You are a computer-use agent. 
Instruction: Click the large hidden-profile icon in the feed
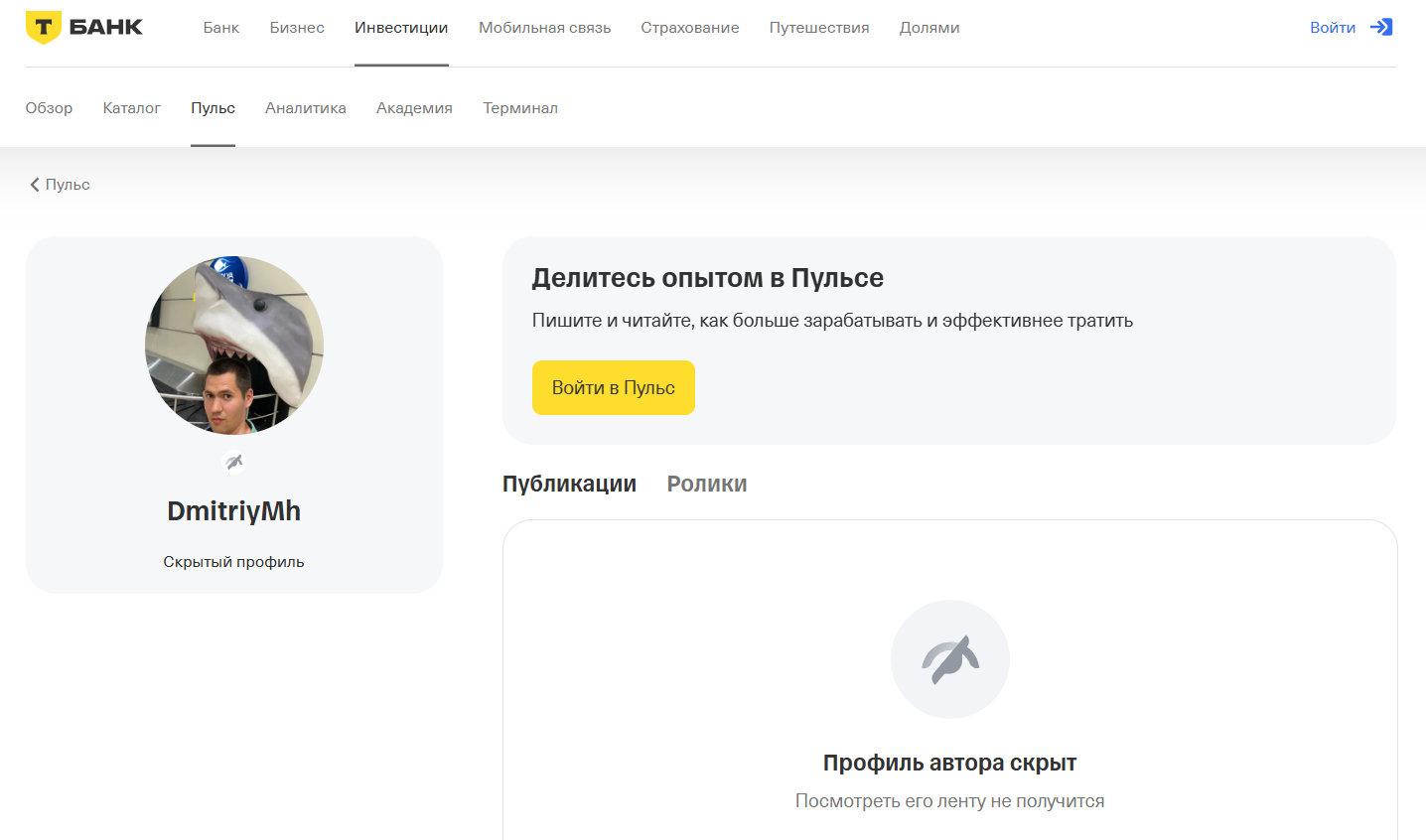950,659
